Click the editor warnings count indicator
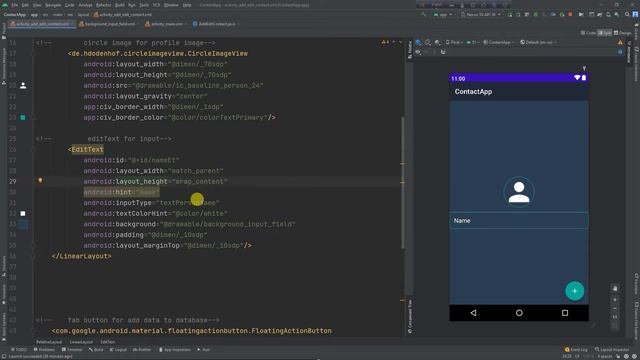This screenshot has width=640, height=360. [x=385, y=42]
